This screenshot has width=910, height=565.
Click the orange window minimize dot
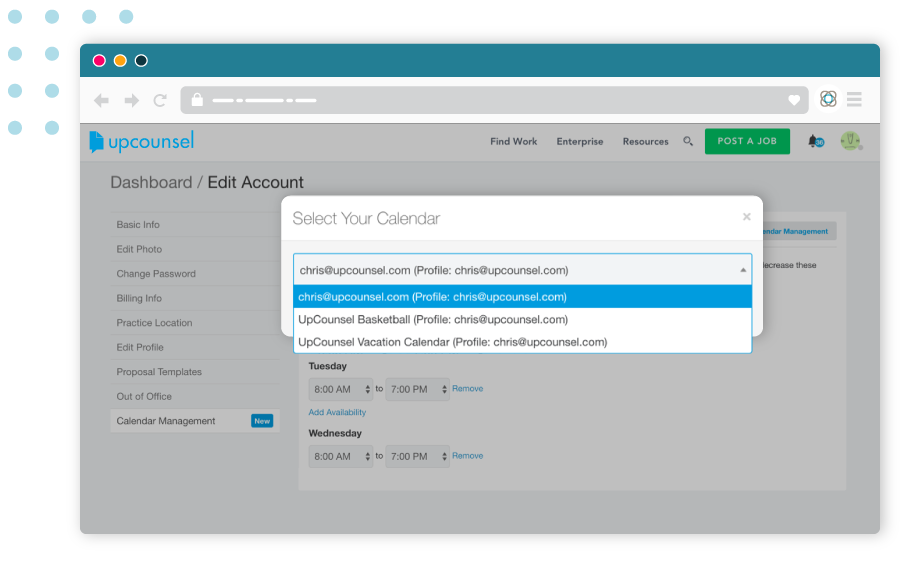(120, 60)
